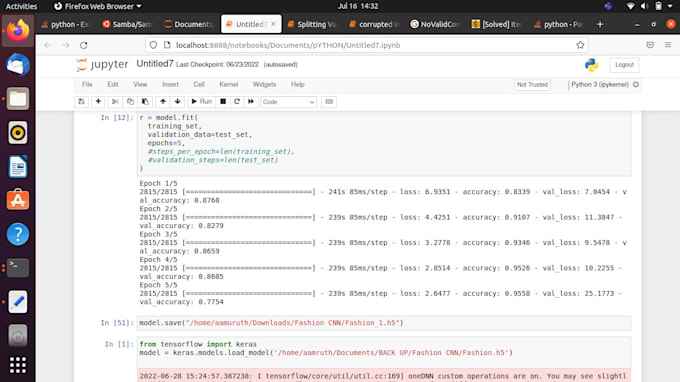Interrupt the kernel with stop icon
680x382 pixels.
click(x=223, y=101)
